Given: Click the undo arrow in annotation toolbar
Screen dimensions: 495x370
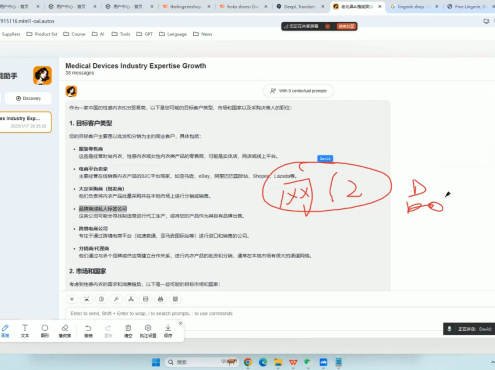Looking at the screenshot, I should [88, 331].
